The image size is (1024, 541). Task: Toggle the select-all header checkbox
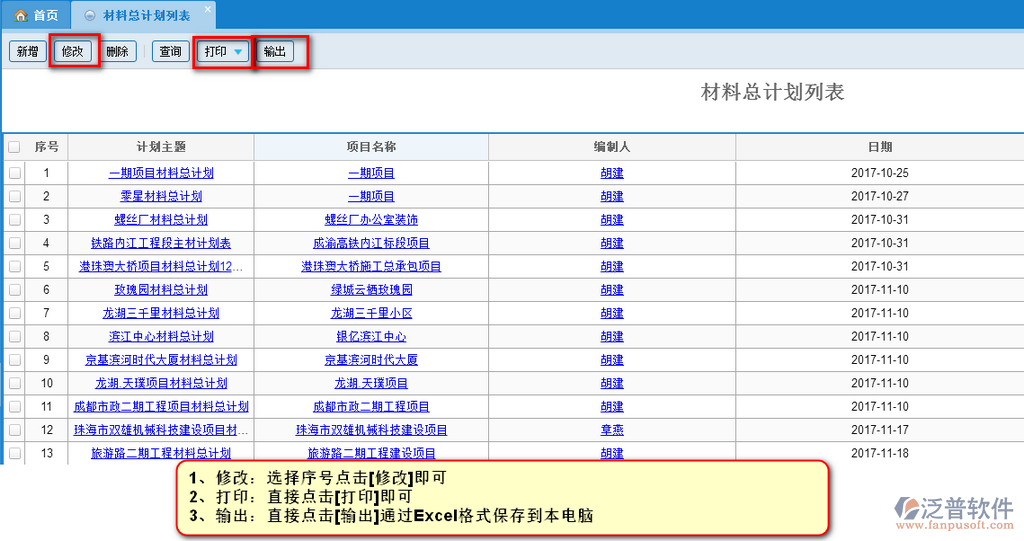[14, 147]
